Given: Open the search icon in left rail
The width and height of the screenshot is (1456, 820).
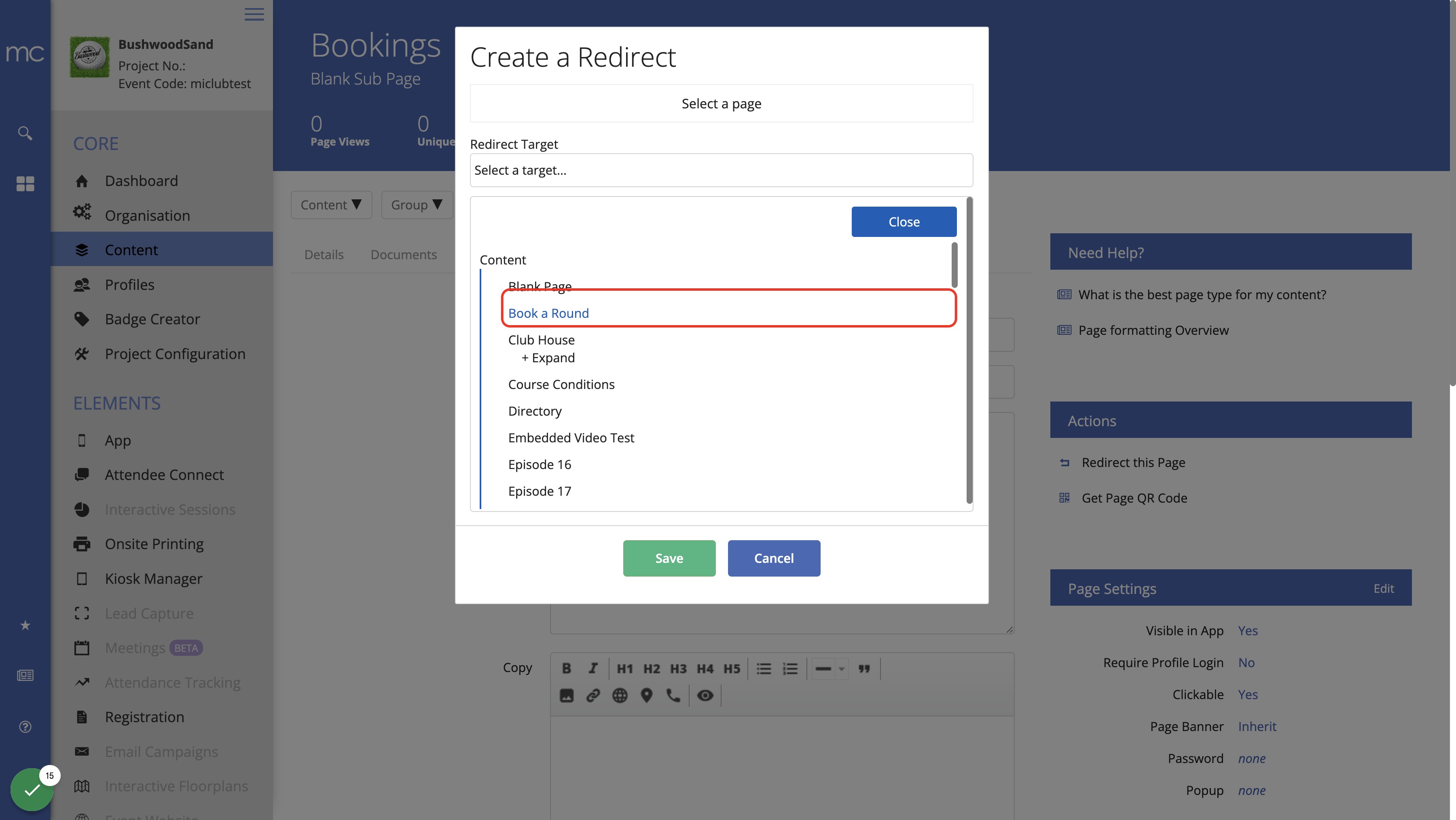Looking at the screenshot, I should point(25,133).
